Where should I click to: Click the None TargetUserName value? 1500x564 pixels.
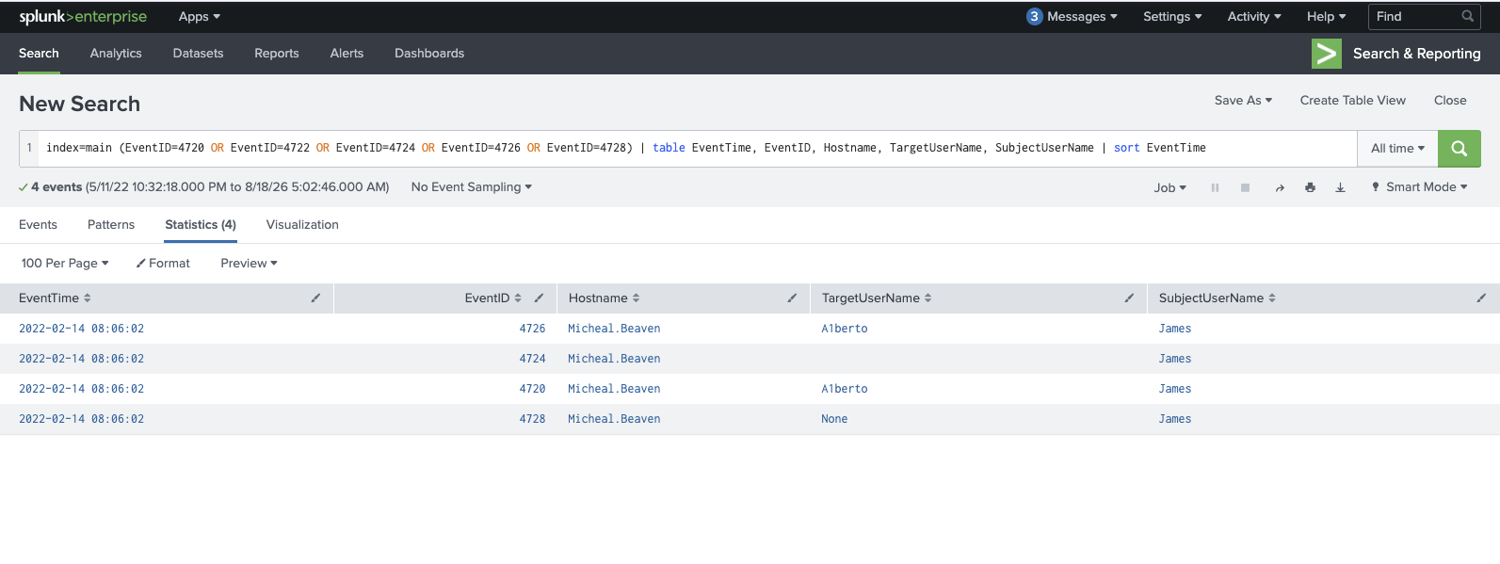tap(834, 419)
